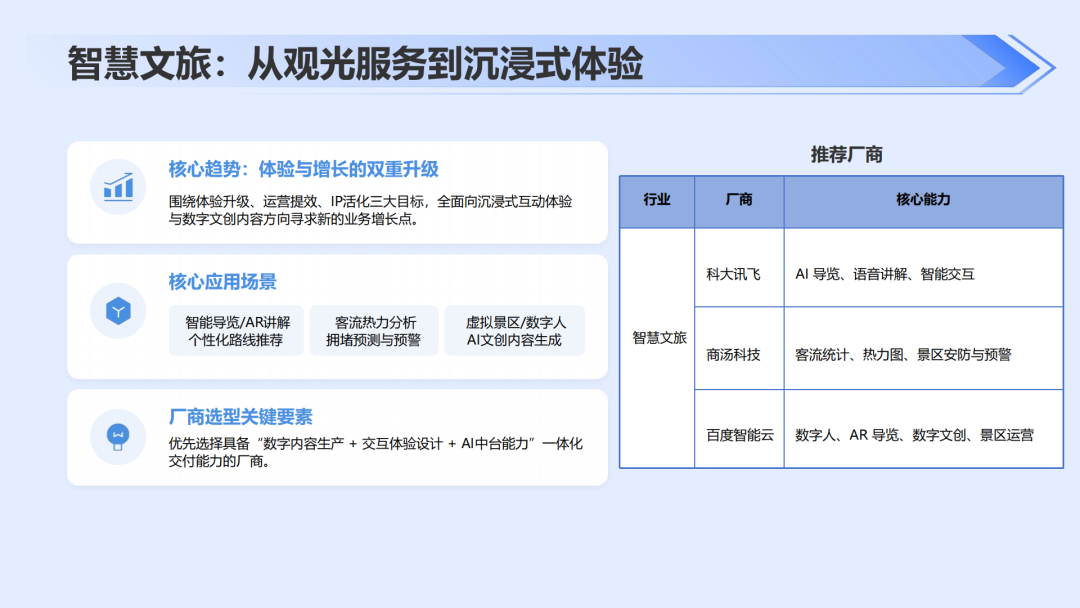
Task: Click the paragraph starting 优先选择具备
Action: pyautogui.click(x=375, y=452)
